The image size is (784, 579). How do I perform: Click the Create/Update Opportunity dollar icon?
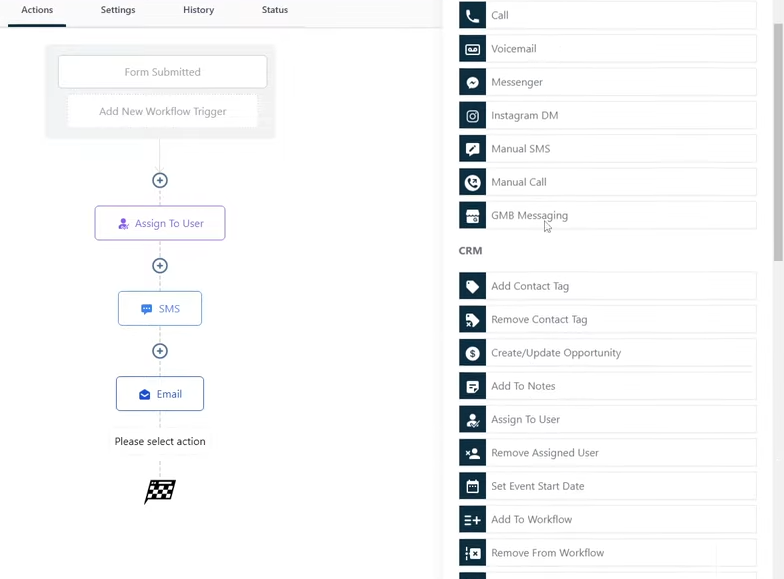pos(472,353)
